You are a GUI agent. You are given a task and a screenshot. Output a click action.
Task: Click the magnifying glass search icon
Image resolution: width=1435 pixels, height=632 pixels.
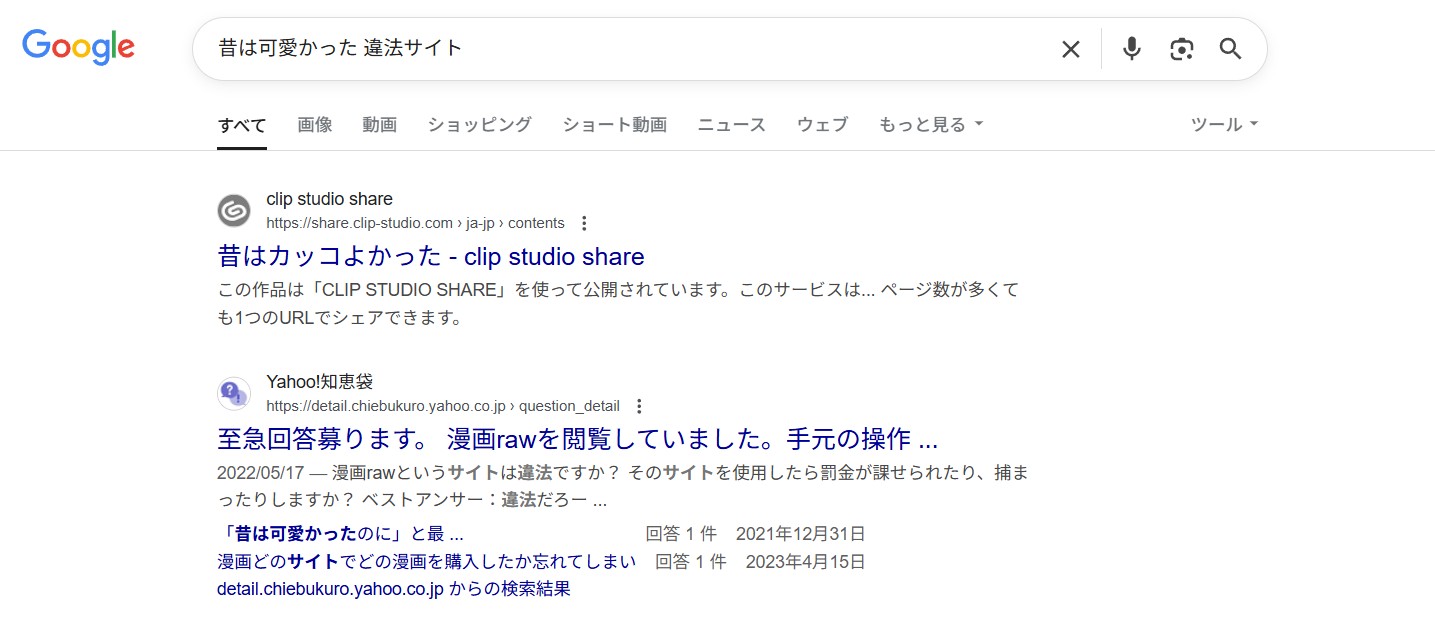[x=1230, y=48]
